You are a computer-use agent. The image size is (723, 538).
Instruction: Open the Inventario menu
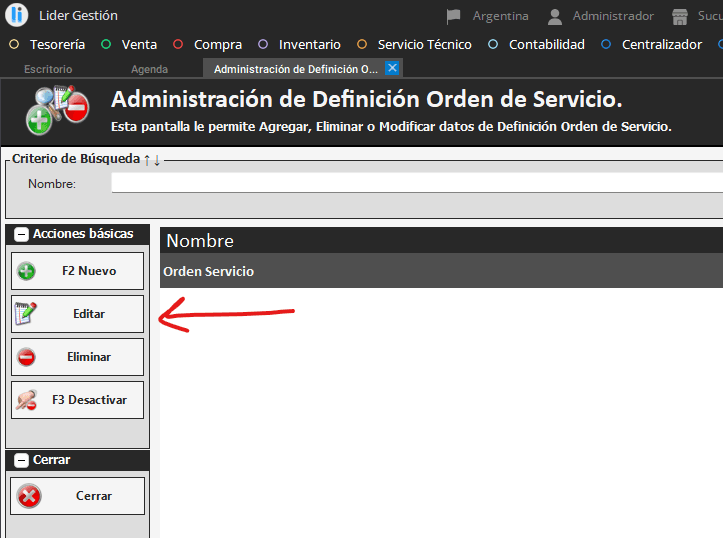coord(309,44)
